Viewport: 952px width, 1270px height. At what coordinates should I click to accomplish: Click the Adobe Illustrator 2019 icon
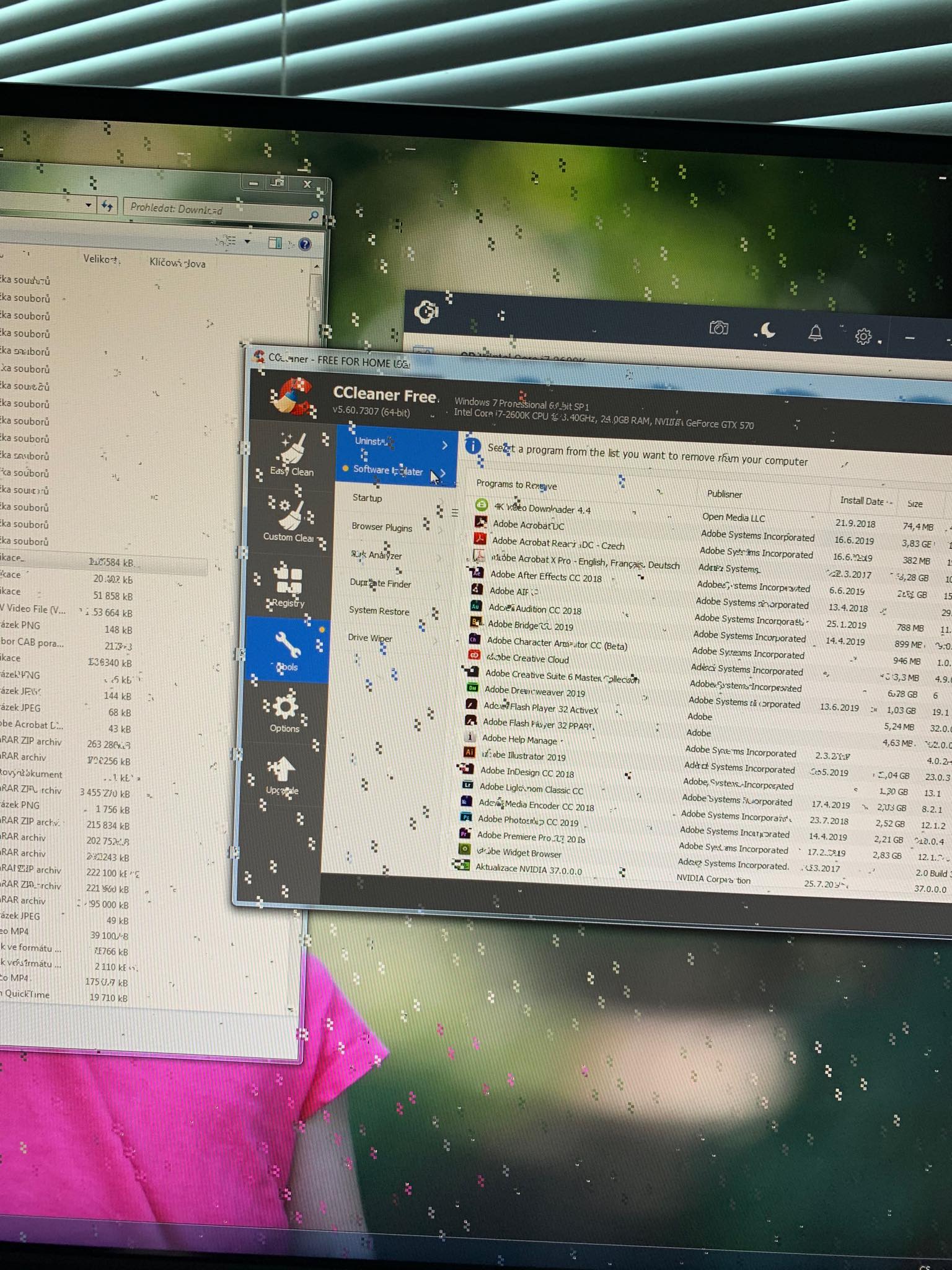click(x=469, y=752)
